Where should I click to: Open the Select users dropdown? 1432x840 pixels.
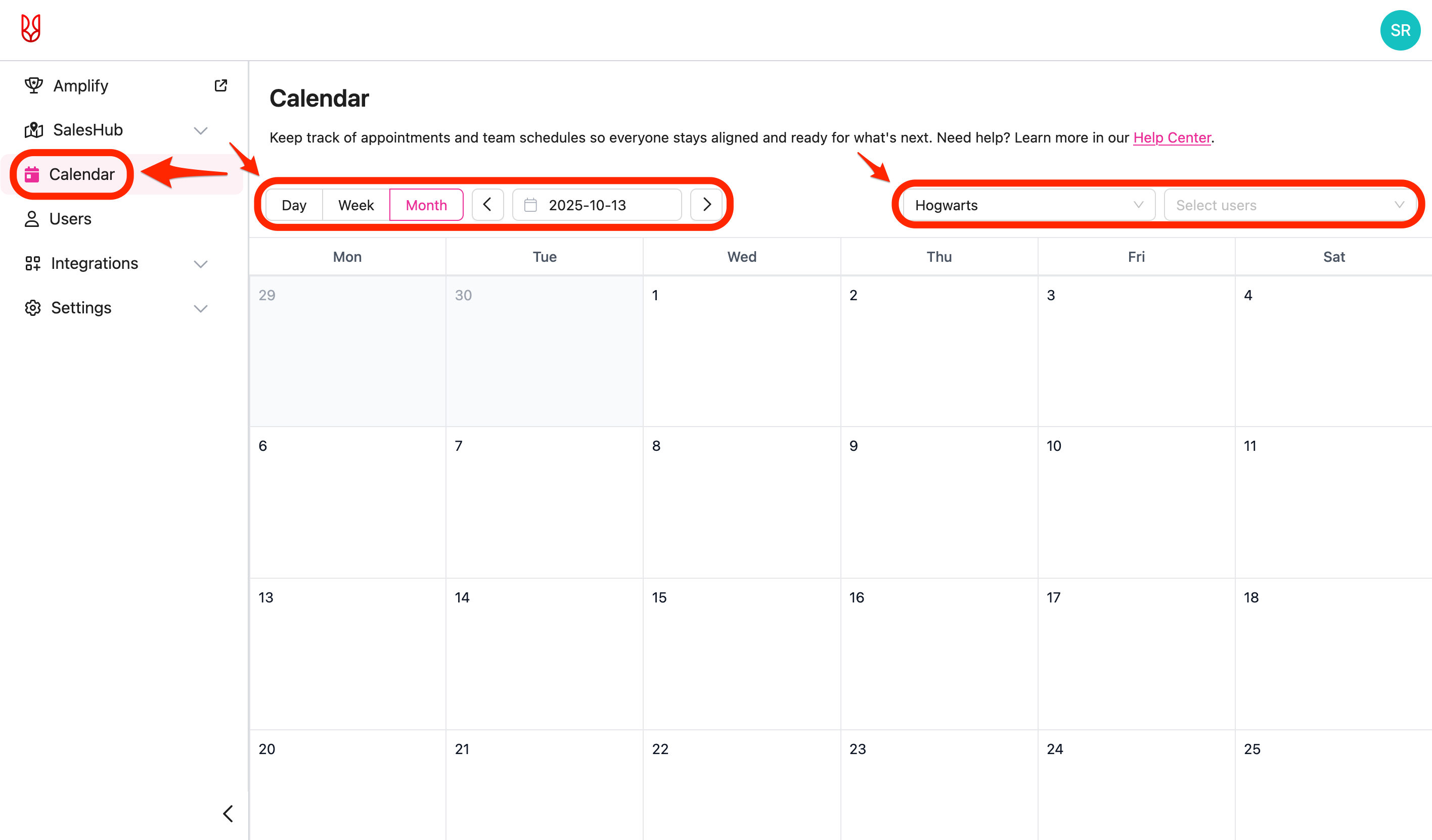click(x=1289, y=205)
